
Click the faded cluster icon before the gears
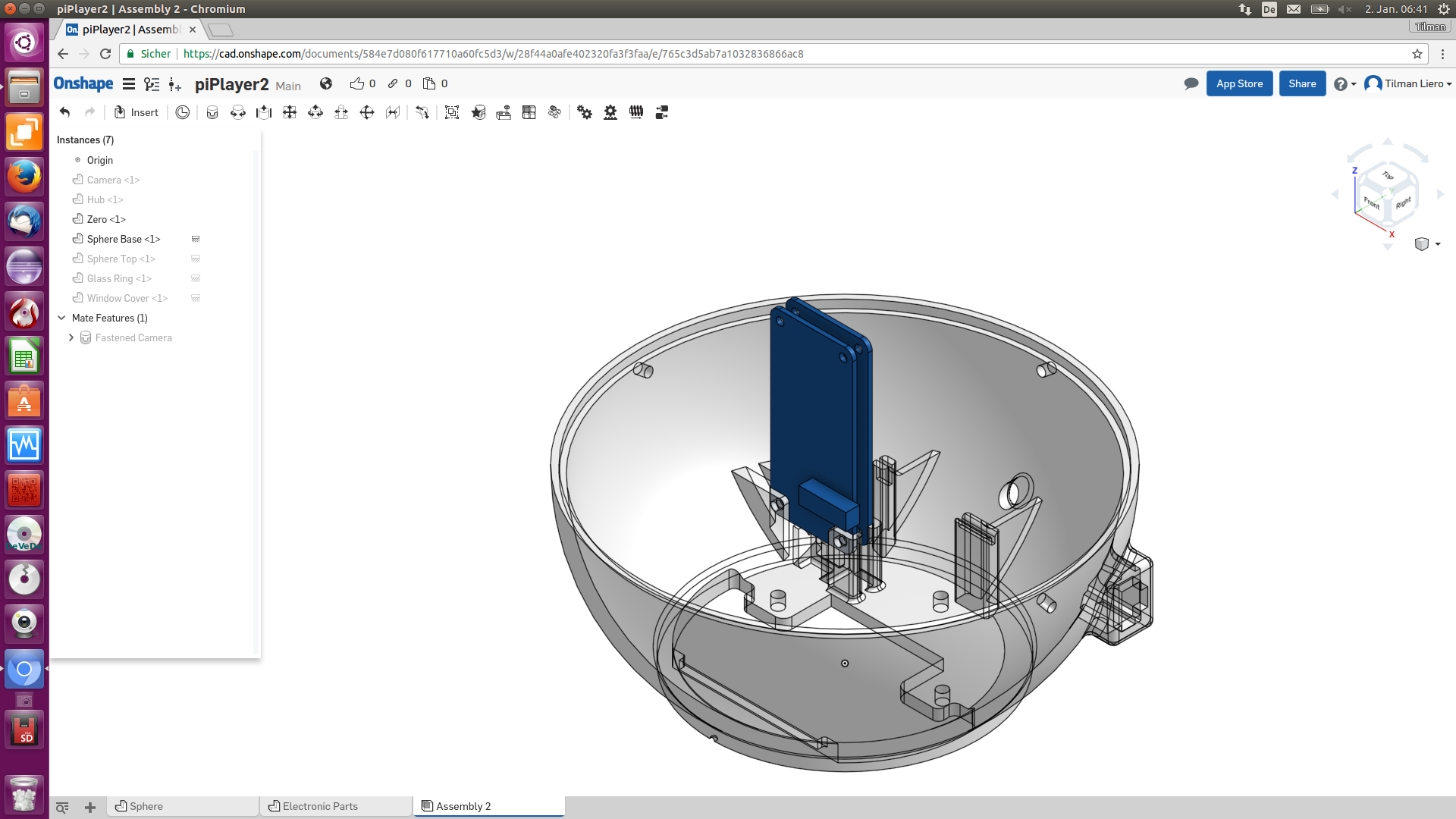click(x=555, y=112)
